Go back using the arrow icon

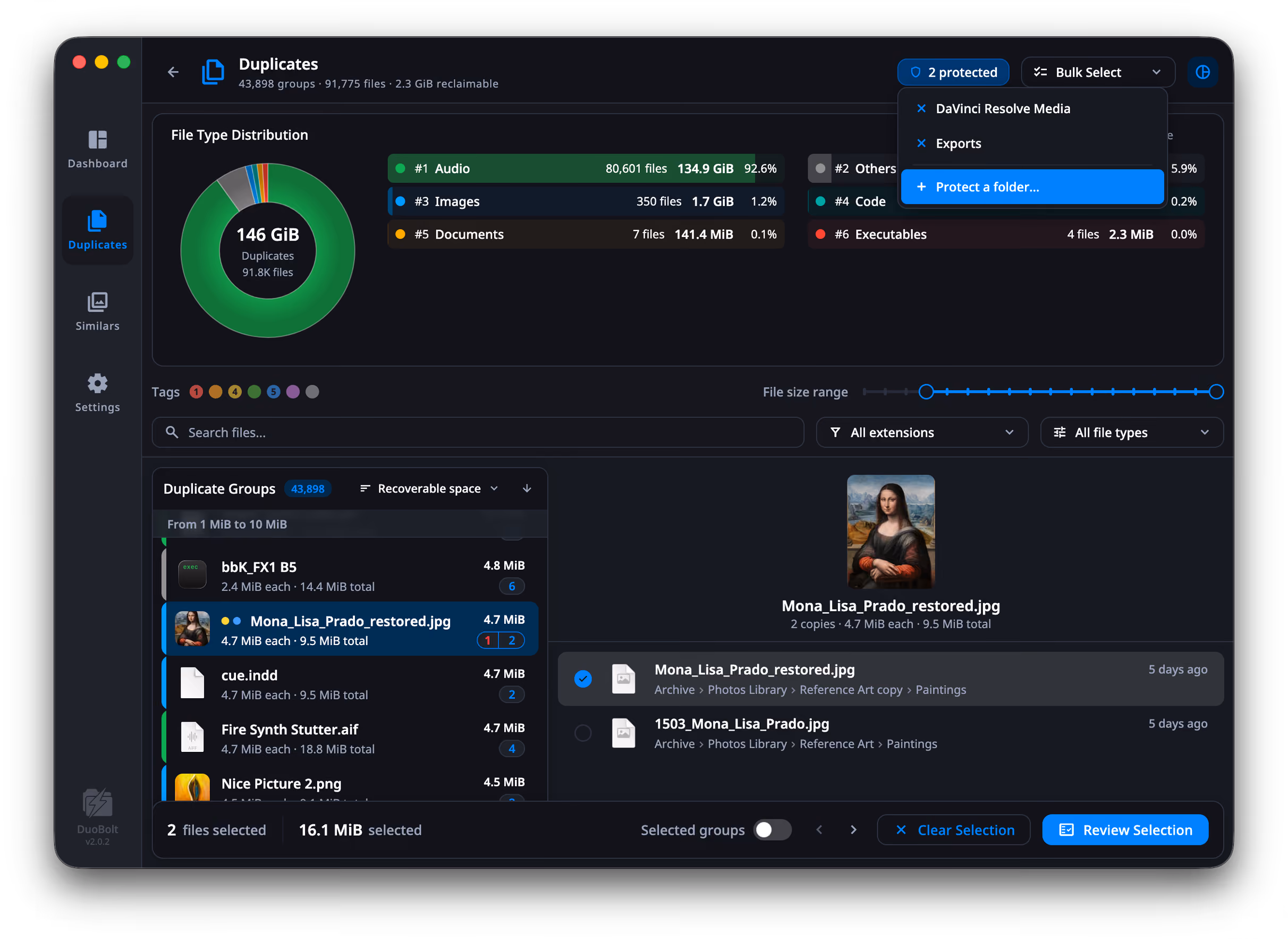pyautogui.click(x=173, y=72)
